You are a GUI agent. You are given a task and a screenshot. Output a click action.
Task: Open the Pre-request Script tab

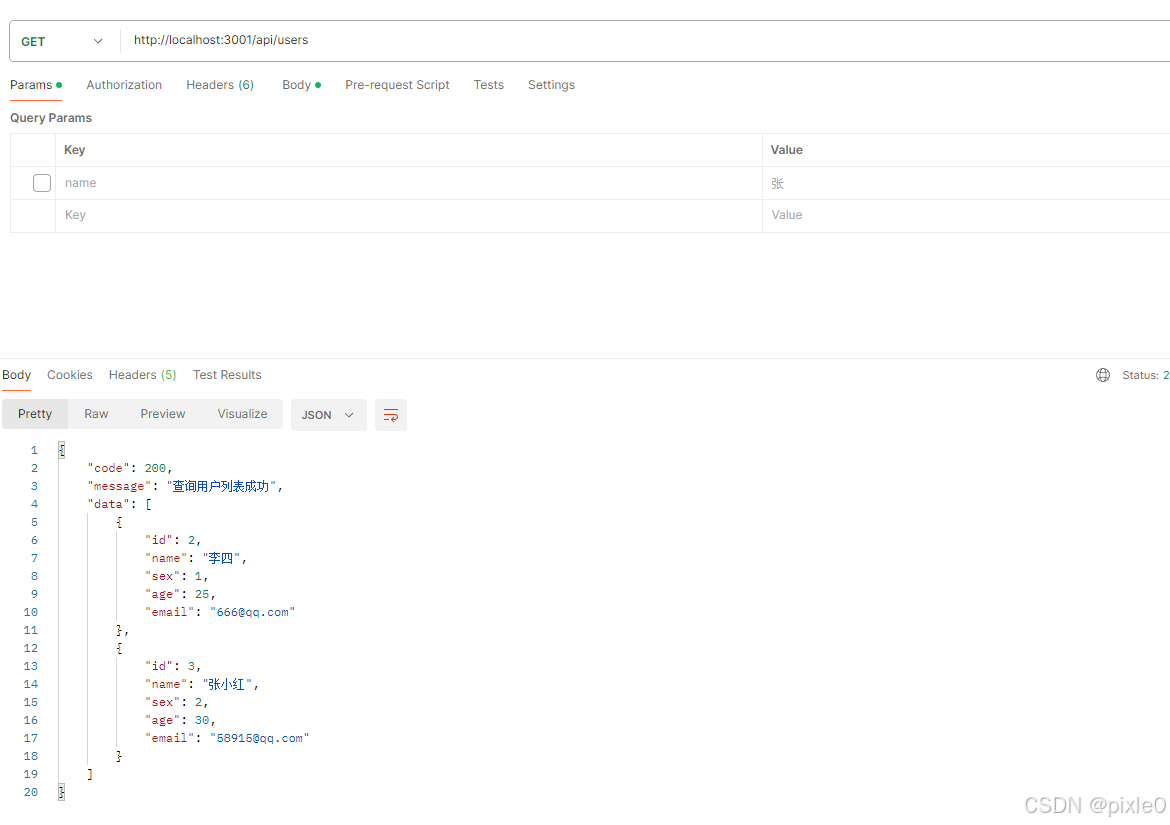tap(397, 85)
